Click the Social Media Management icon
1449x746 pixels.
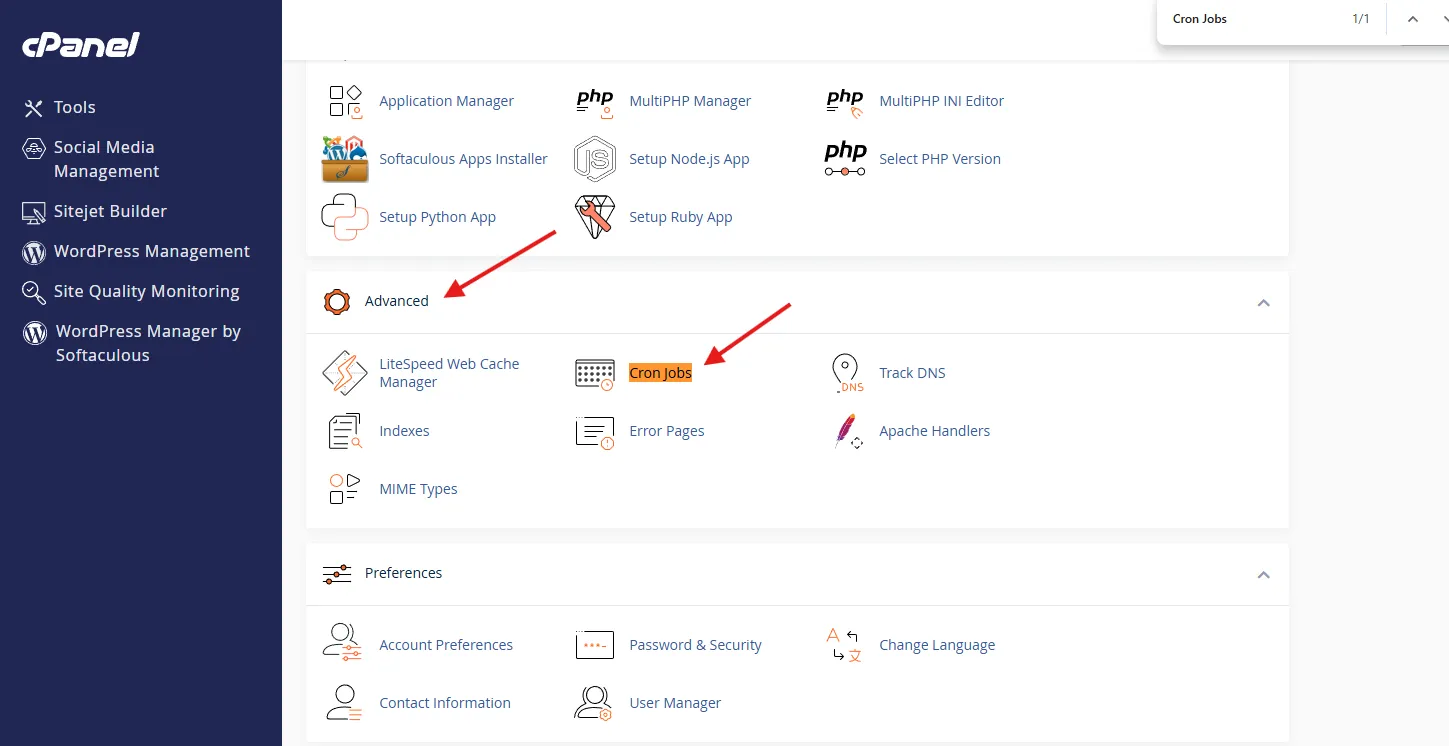pos(34,148)
